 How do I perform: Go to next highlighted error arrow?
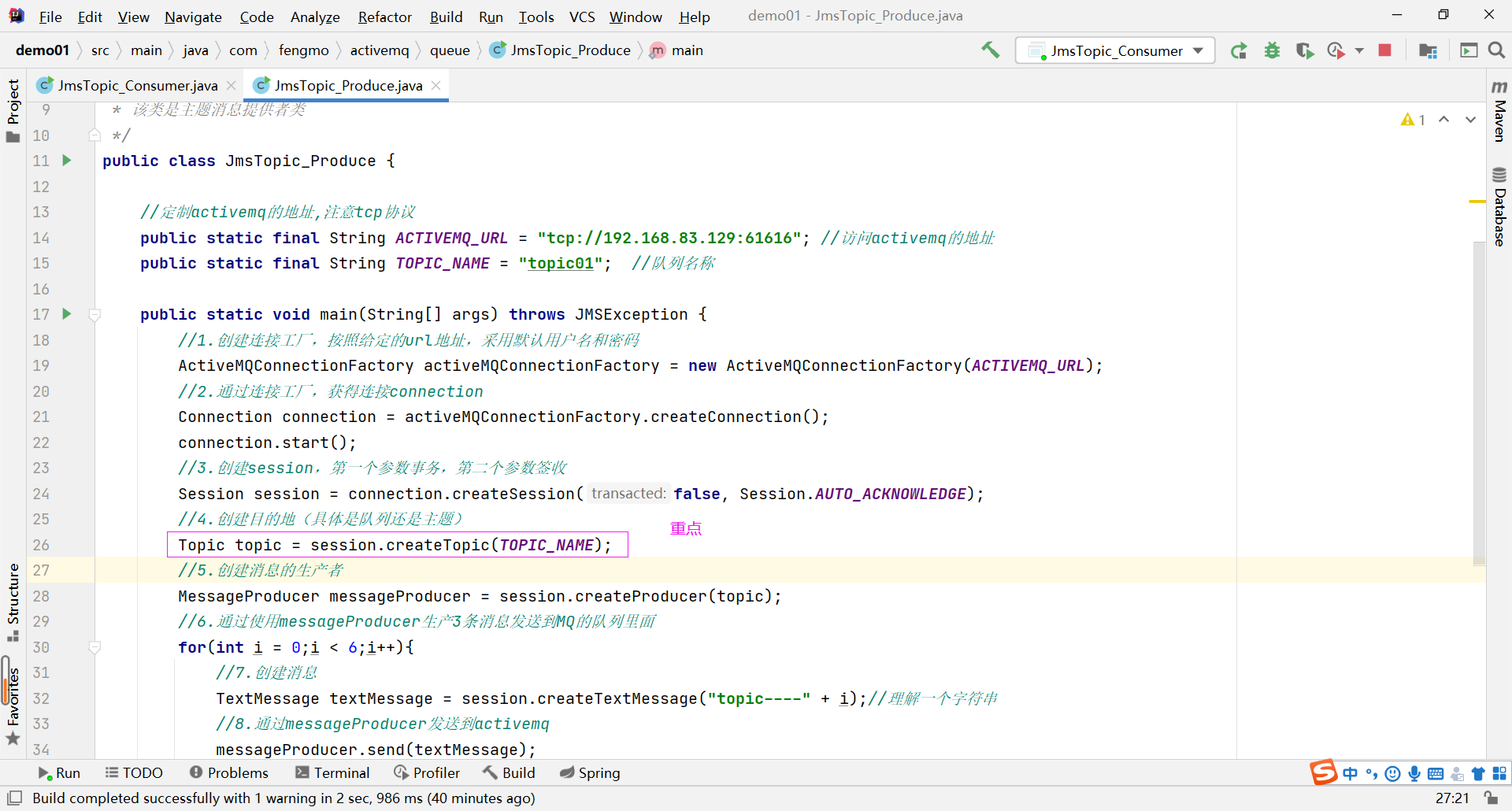[1470, 120]
